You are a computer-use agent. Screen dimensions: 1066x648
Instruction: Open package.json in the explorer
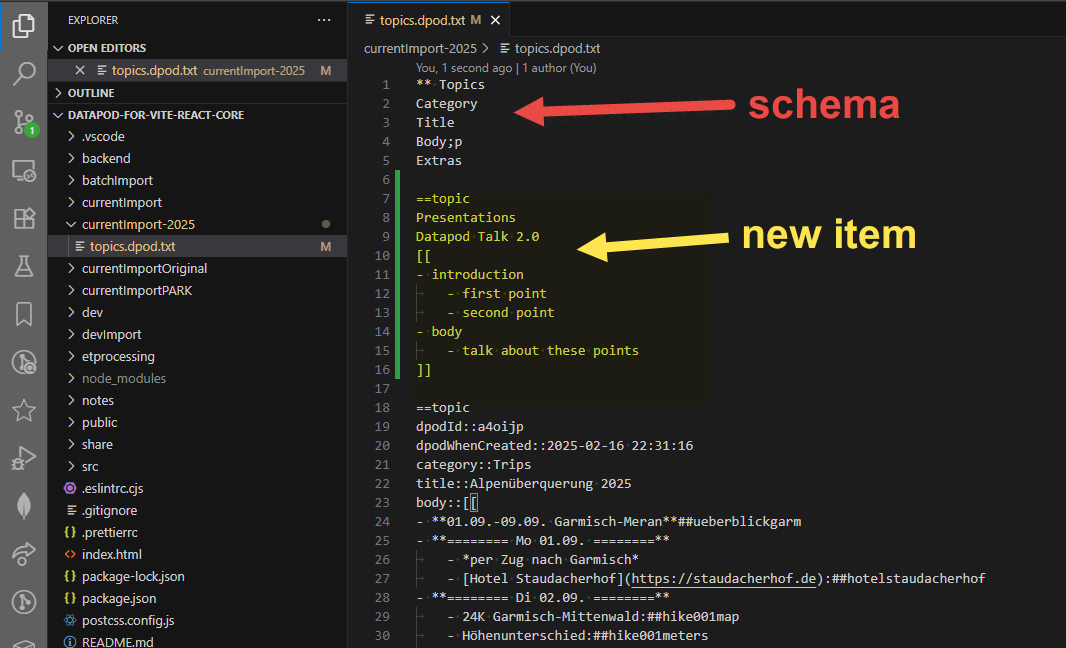click(x=119, y=598)
